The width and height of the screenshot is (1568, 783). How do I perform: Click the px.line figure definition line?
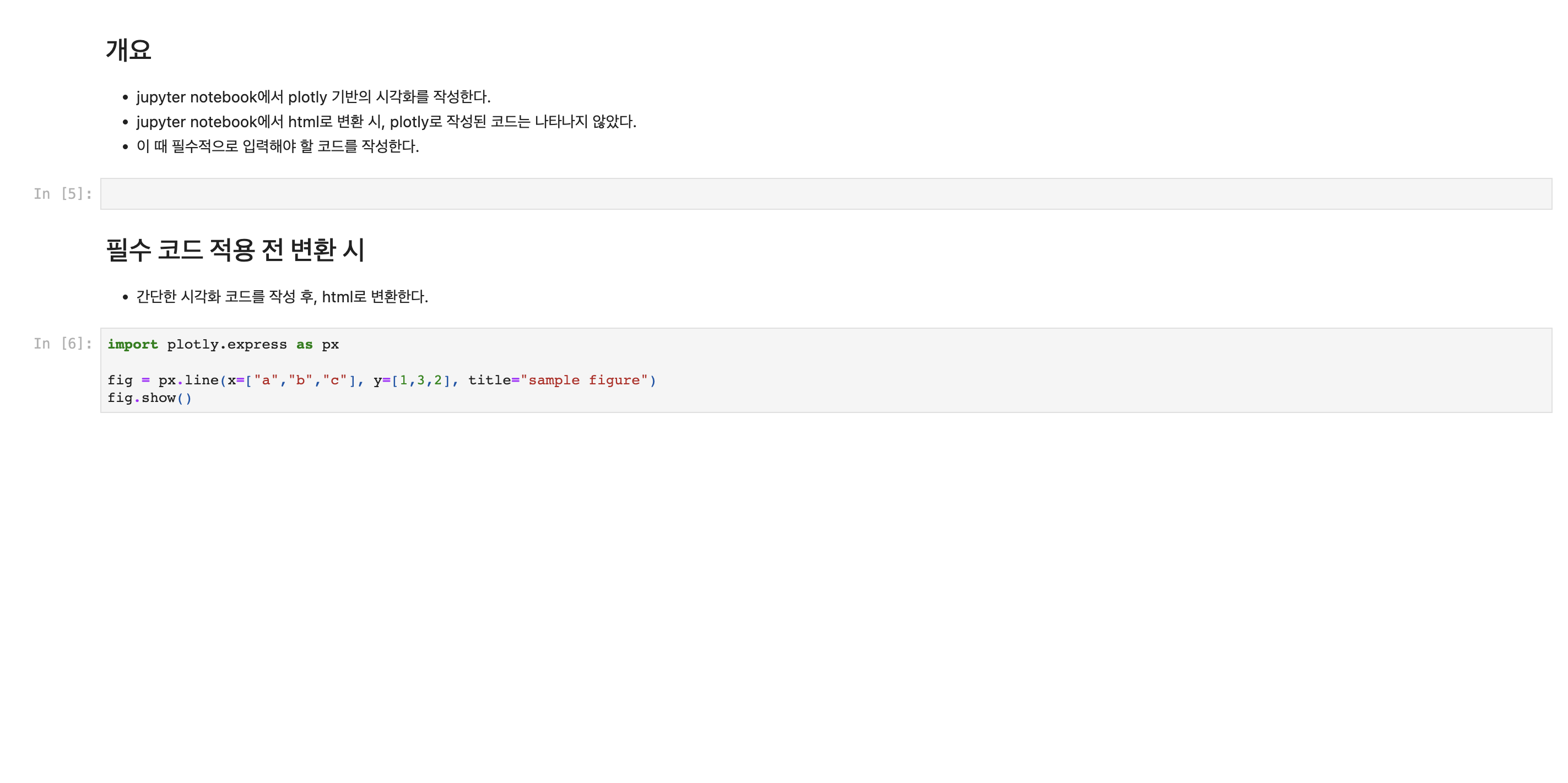(x=382, y=380)
